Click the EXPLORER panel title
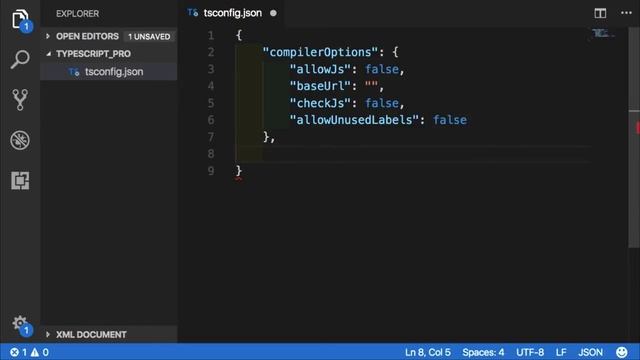Viewport: 640px width, 360px height. point(78,13)
